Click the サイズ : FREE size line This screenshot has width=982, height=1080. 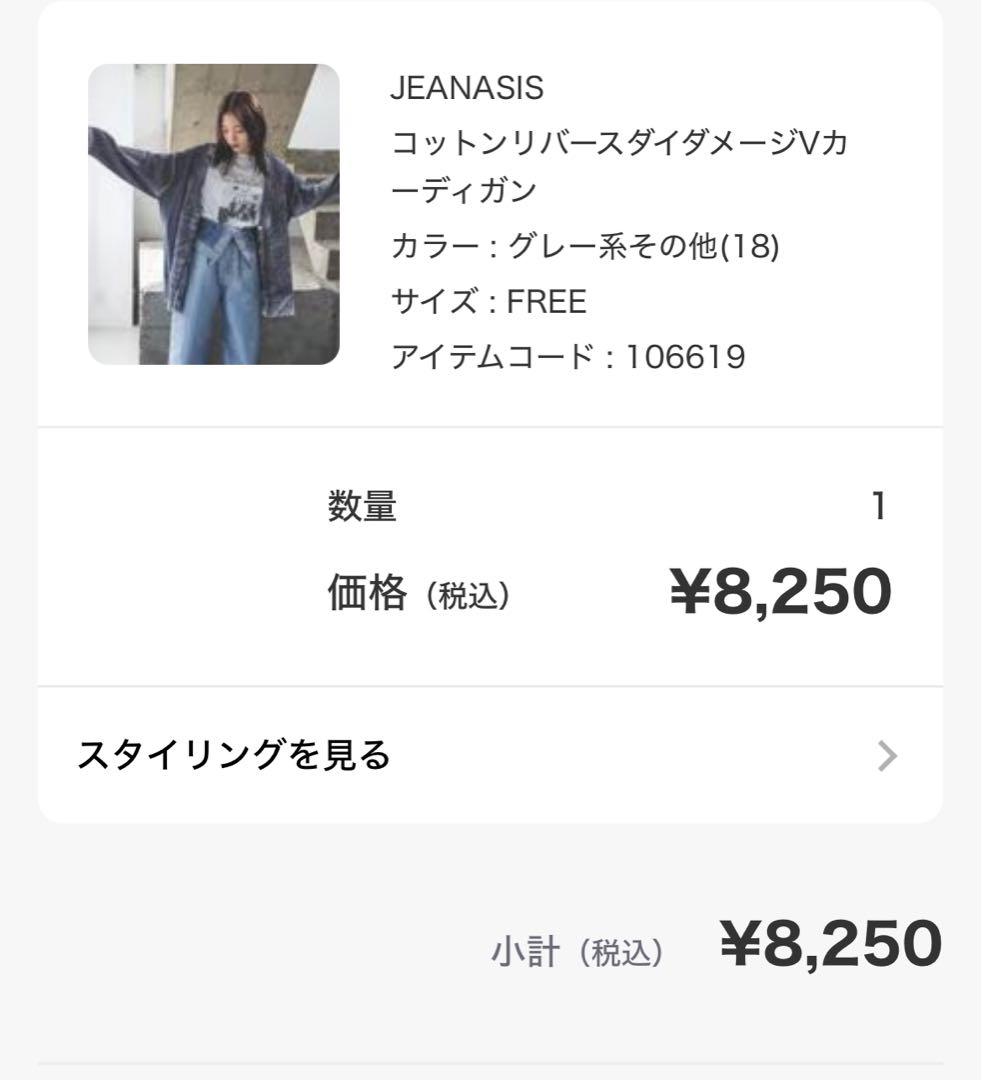click(x=488, y=301)
